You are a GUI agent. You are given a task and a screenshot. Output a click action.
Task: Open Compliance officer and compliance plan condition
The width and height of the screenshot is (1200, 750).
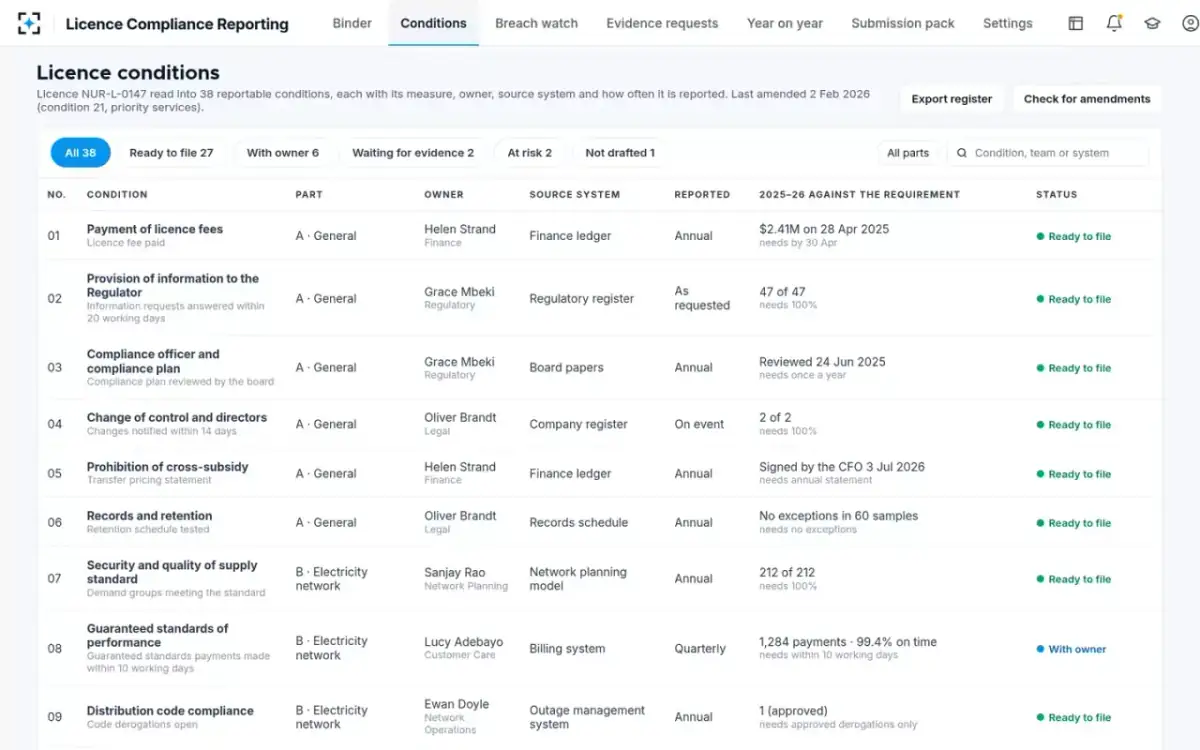point(153,361)
